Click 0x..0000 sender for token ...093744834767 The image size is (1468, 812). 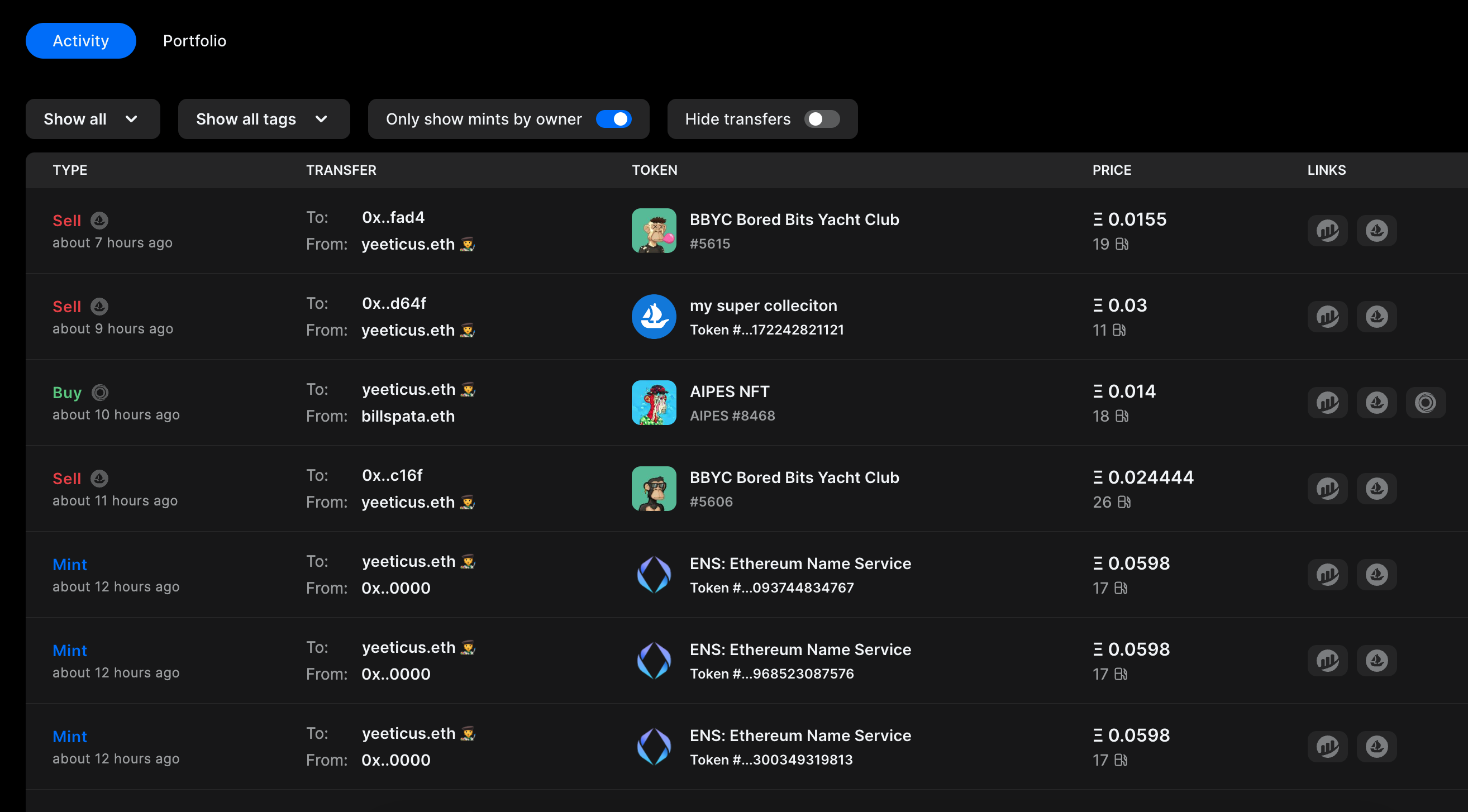(396, 589)
